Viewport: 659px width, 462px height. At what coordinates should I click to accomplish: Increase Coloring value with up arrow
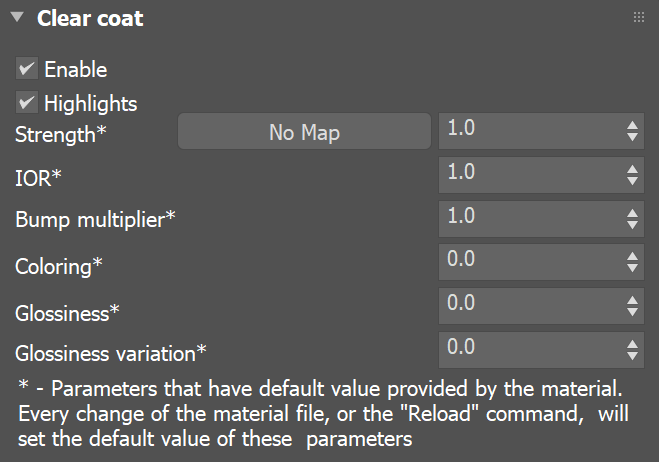pyautogui.click(x=632, y=256)
